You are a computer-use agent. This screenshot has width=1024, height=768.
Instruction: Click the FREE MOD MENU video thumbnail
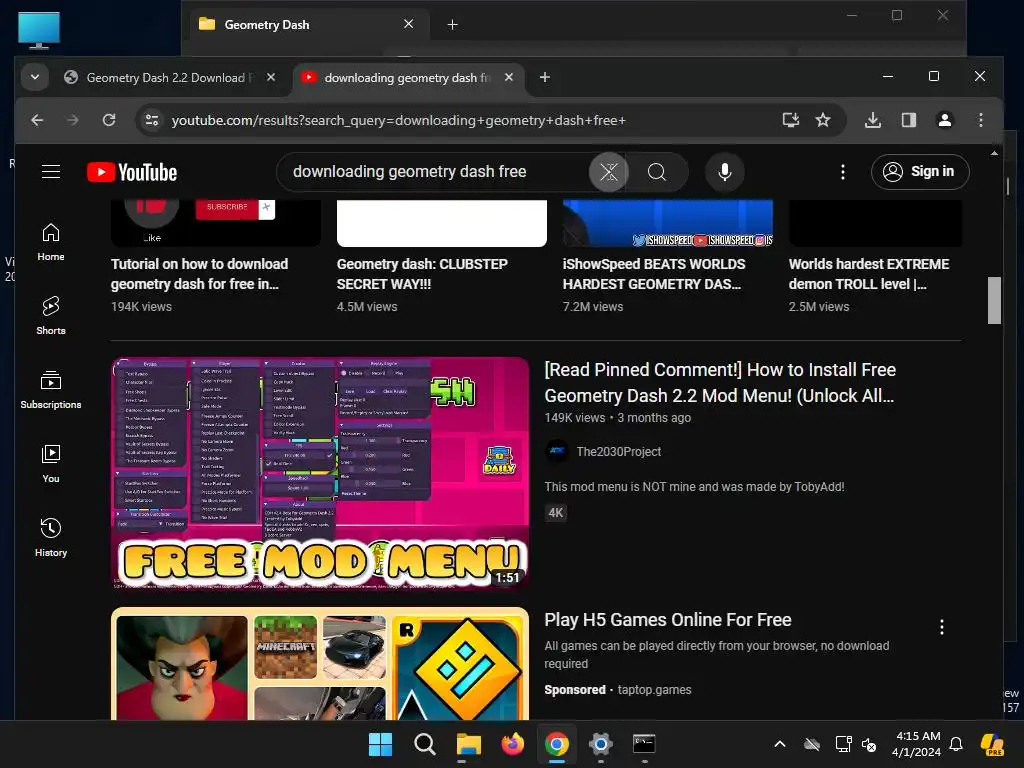(x=320, y=473)
